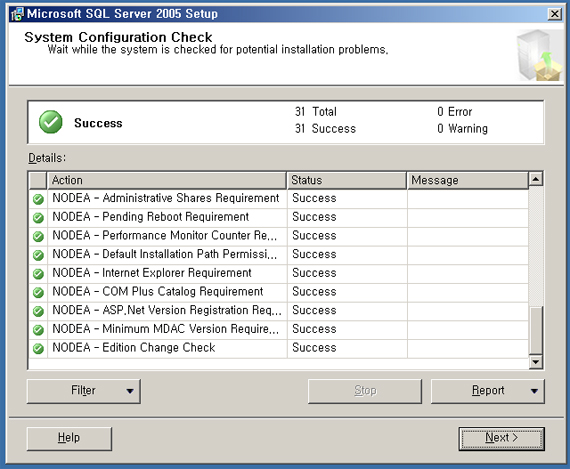This screenshot has height=469, width=570.
Task: Click the Next button
Action: [x=501, y=438]
